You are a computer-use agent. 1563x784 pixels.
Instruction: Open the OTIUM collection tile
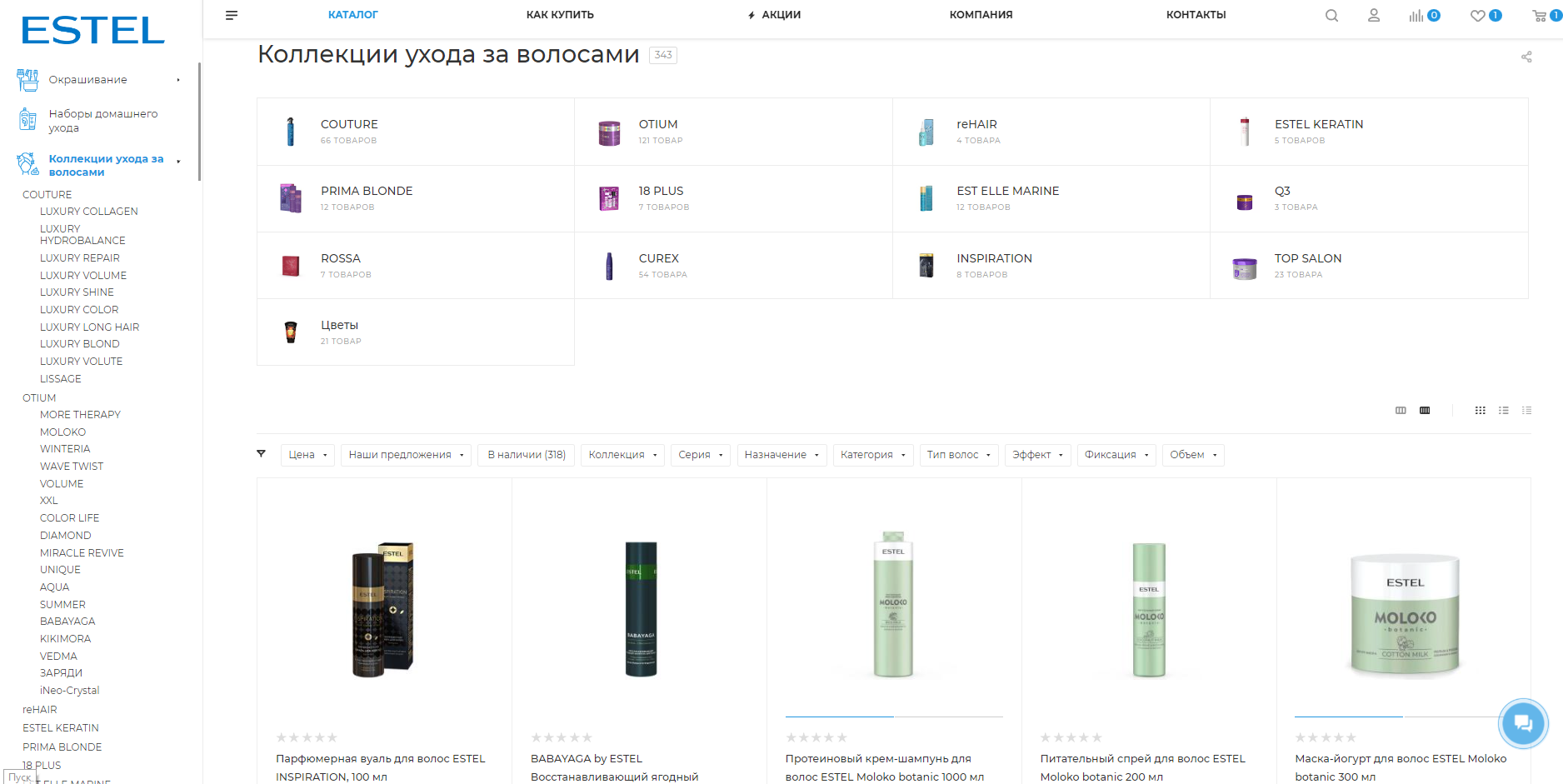click(x=658, y=124)
